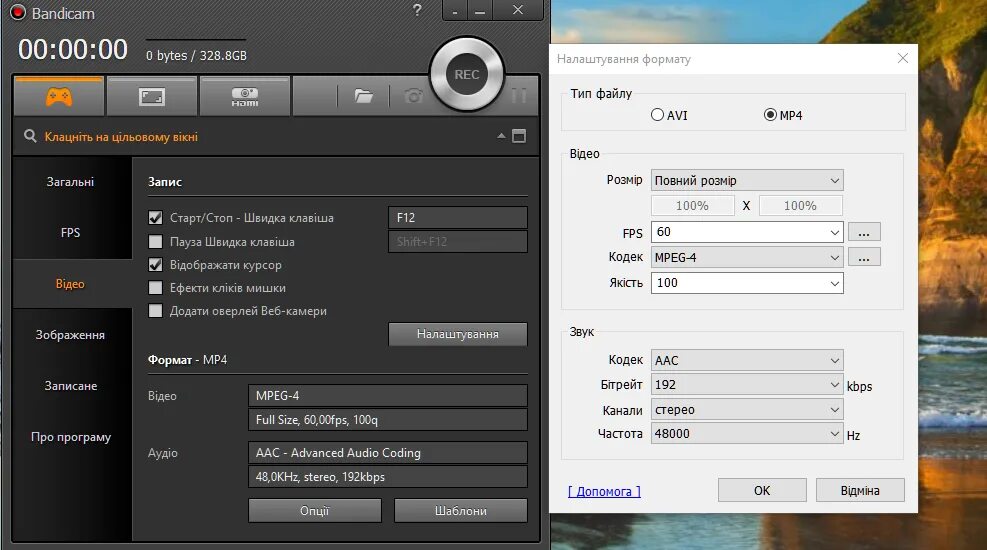
Task: Click the MPEG-4 video format field
Action: pyautogui.click(x=388, y=396)
